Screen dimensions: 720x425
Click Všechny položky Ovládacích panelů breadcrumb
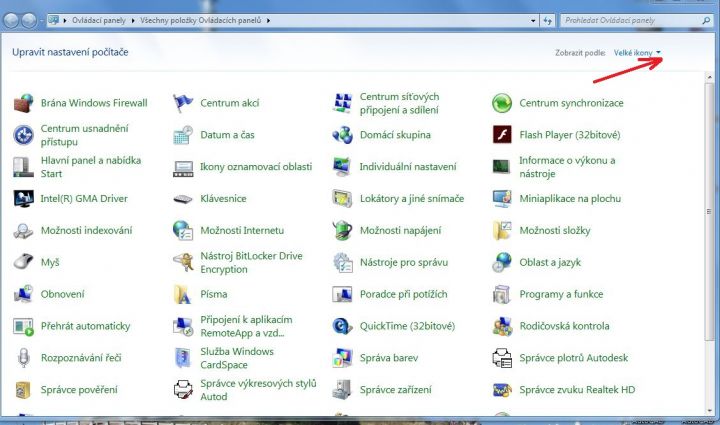point(201,21)
